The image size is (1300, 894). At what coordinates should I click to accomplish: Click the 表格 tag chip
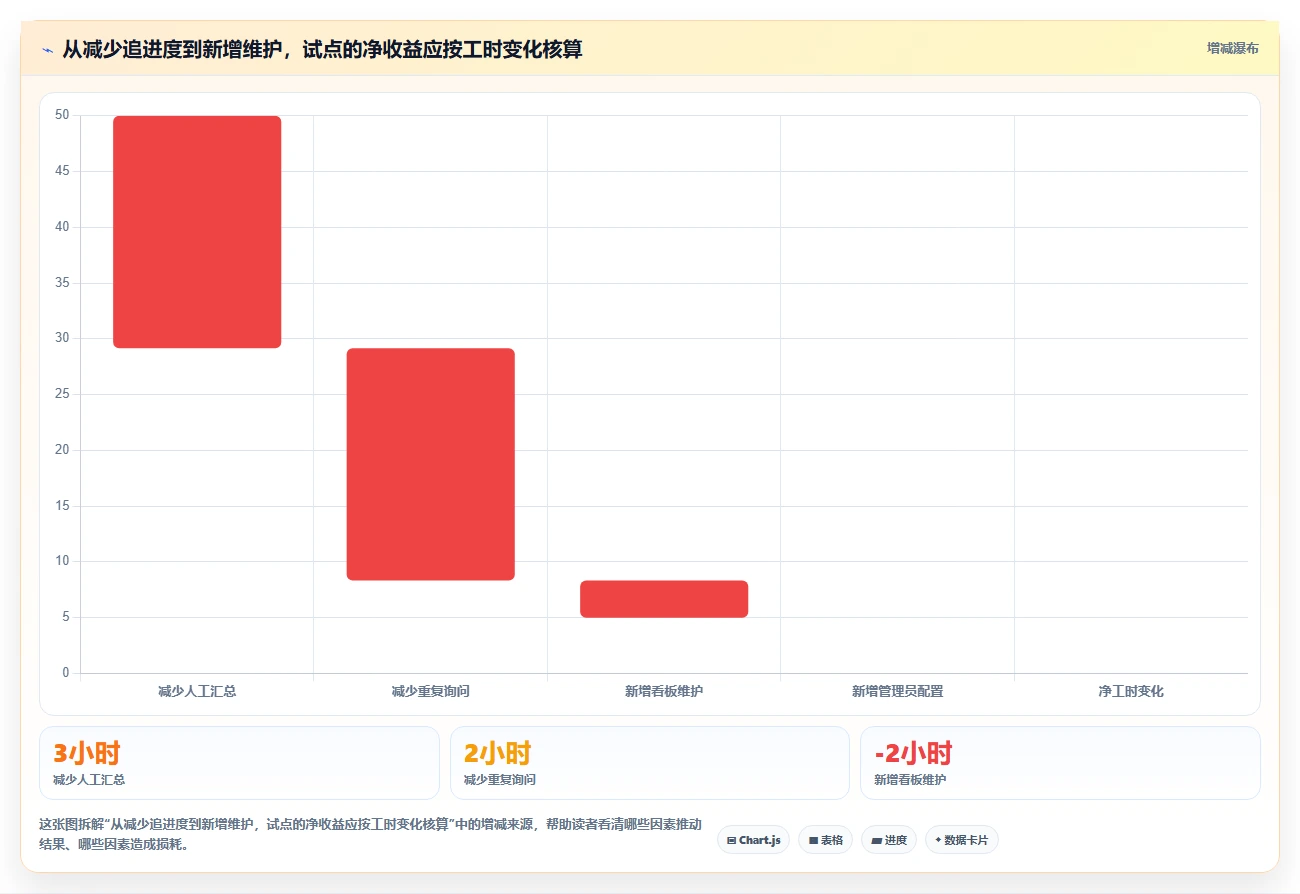tap(825, 840)
